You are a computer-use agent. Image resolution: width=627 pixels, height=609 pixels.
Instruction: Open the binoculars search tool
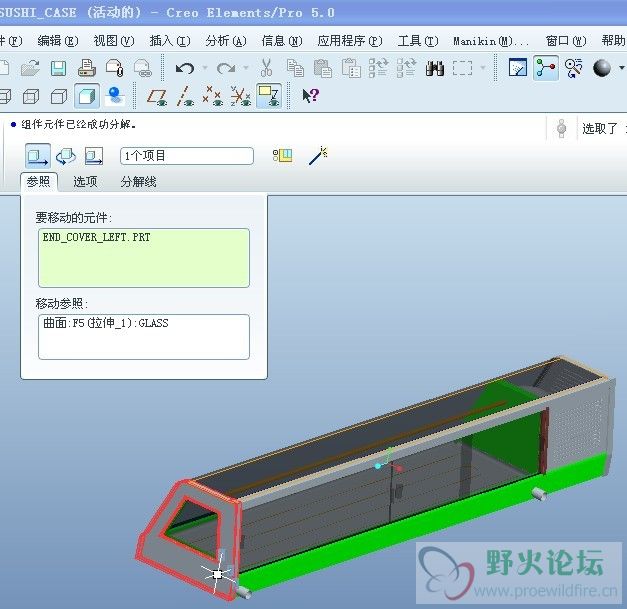[435, 68]
